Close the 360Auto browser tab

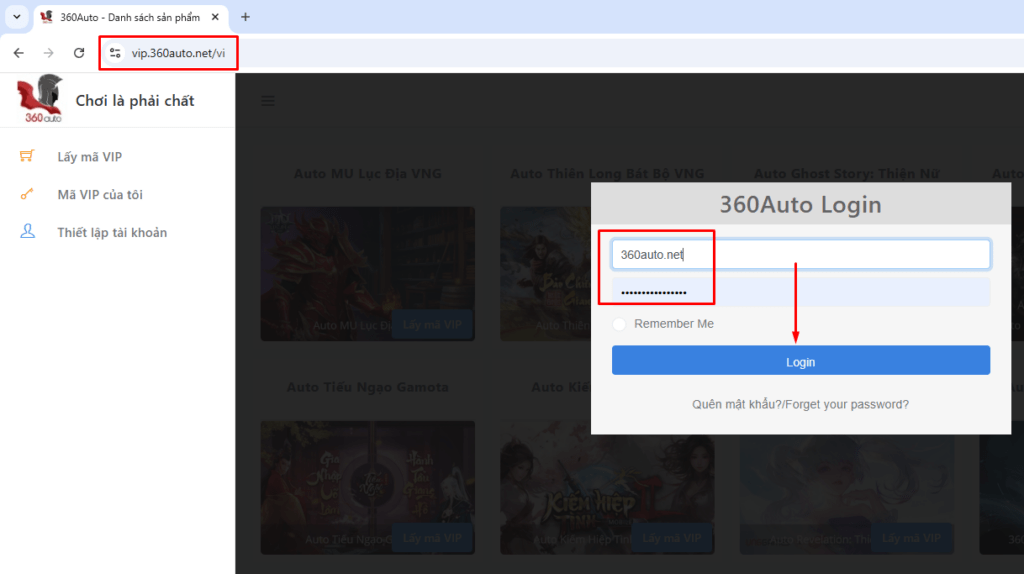click(215, 17)
